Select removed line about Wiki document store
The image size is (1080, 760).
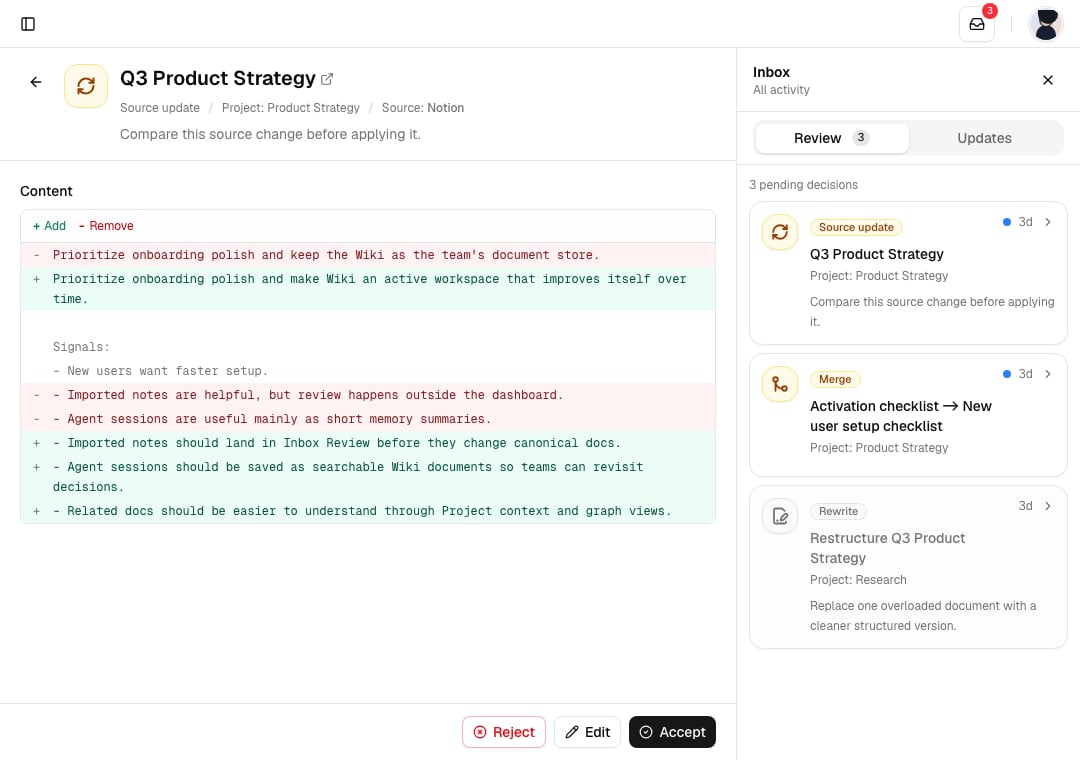click(x=368, y=255)
